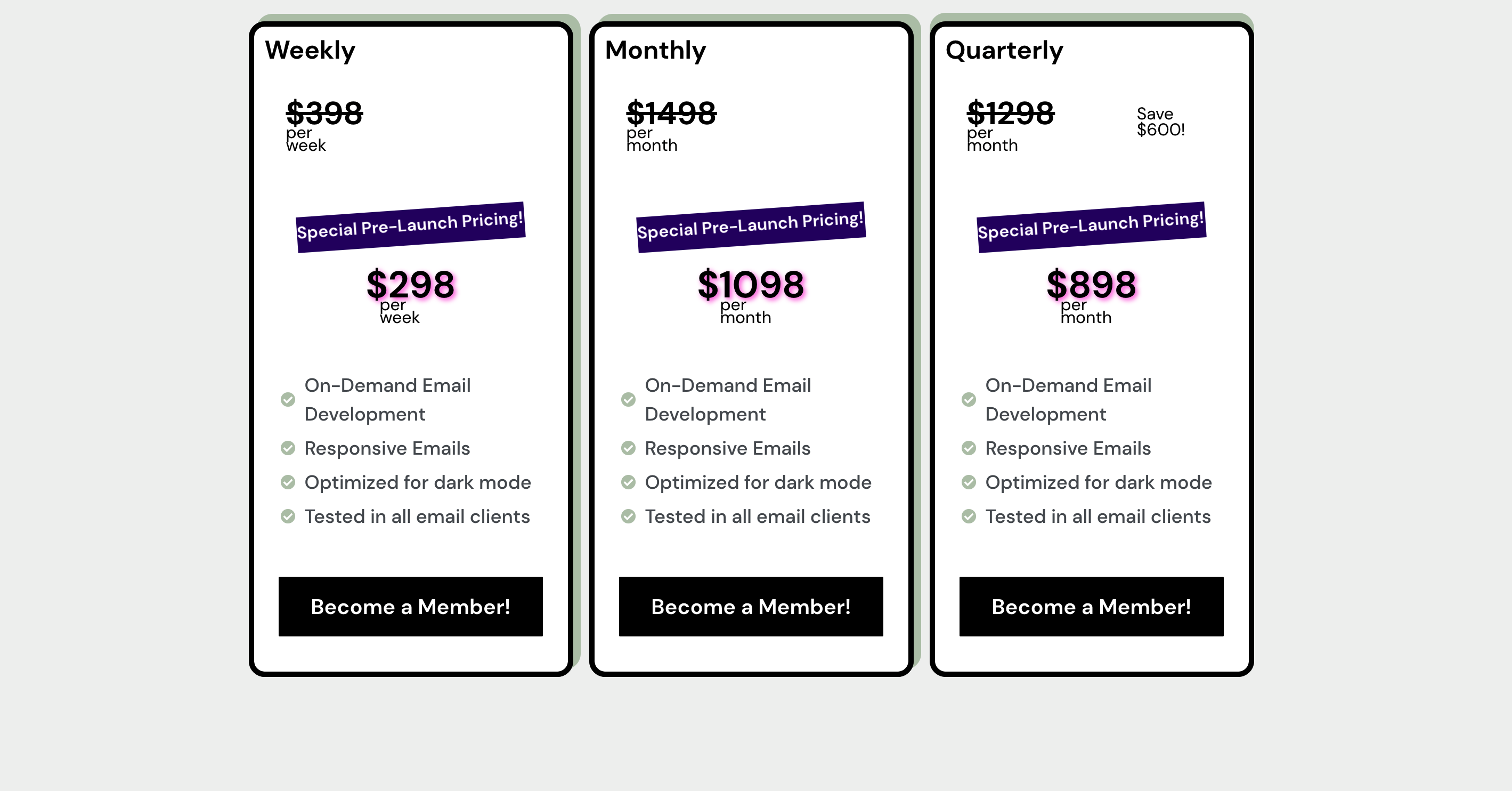
Task: Click checkmark beside Monthly Responsive Emails
Action: tap(628, 448)
